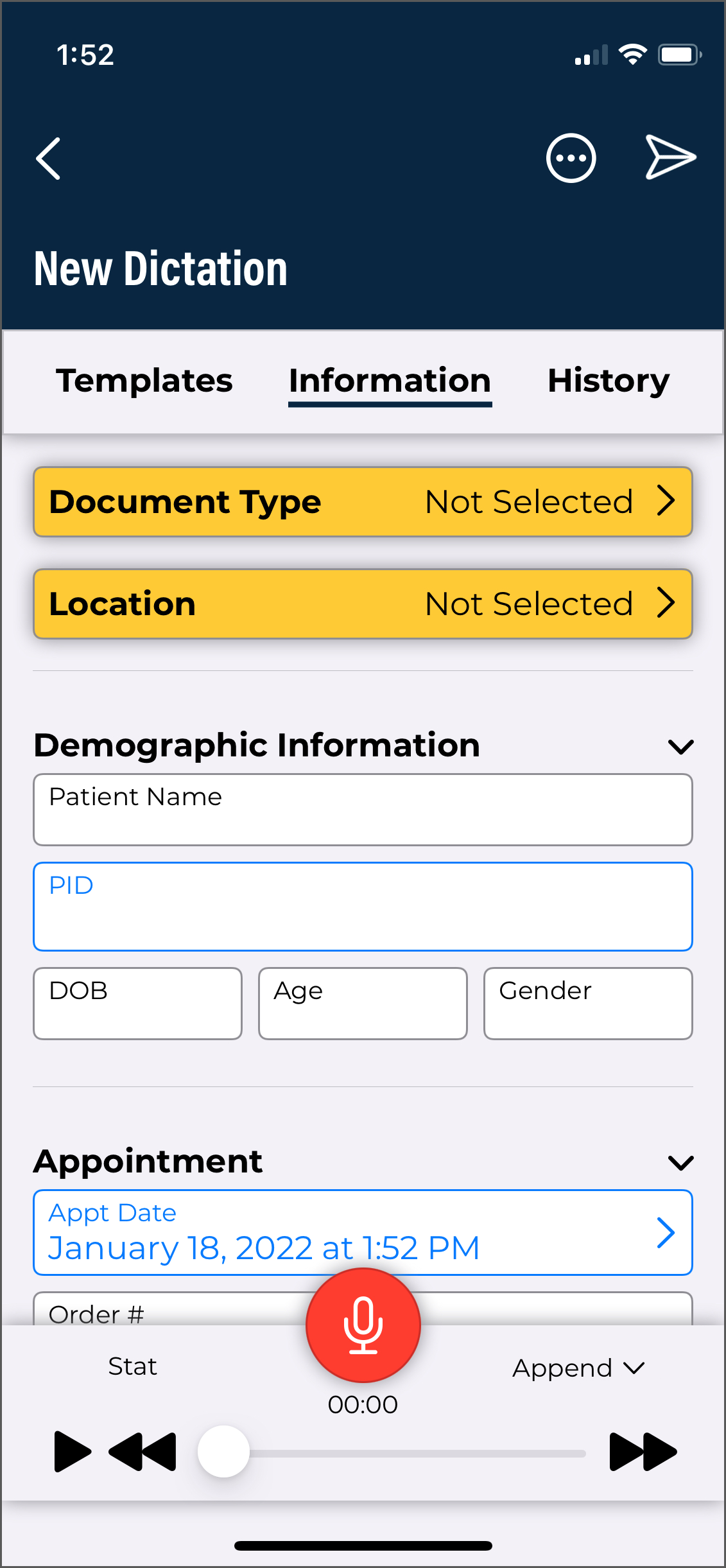726x1568 pixels.
Task: Open the more options ellipsis menu
Action: [x=571, y=159]
